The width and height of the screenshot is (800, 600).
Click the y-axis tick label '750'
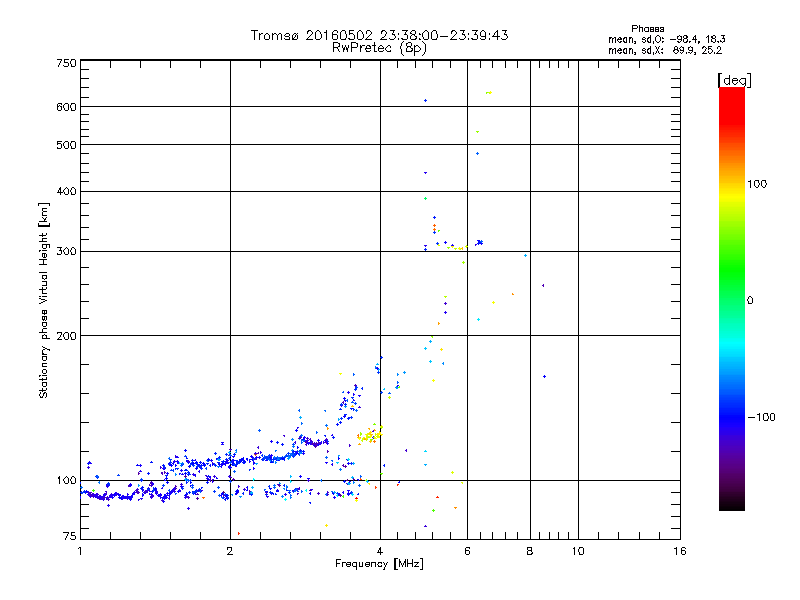pos(66,63)
